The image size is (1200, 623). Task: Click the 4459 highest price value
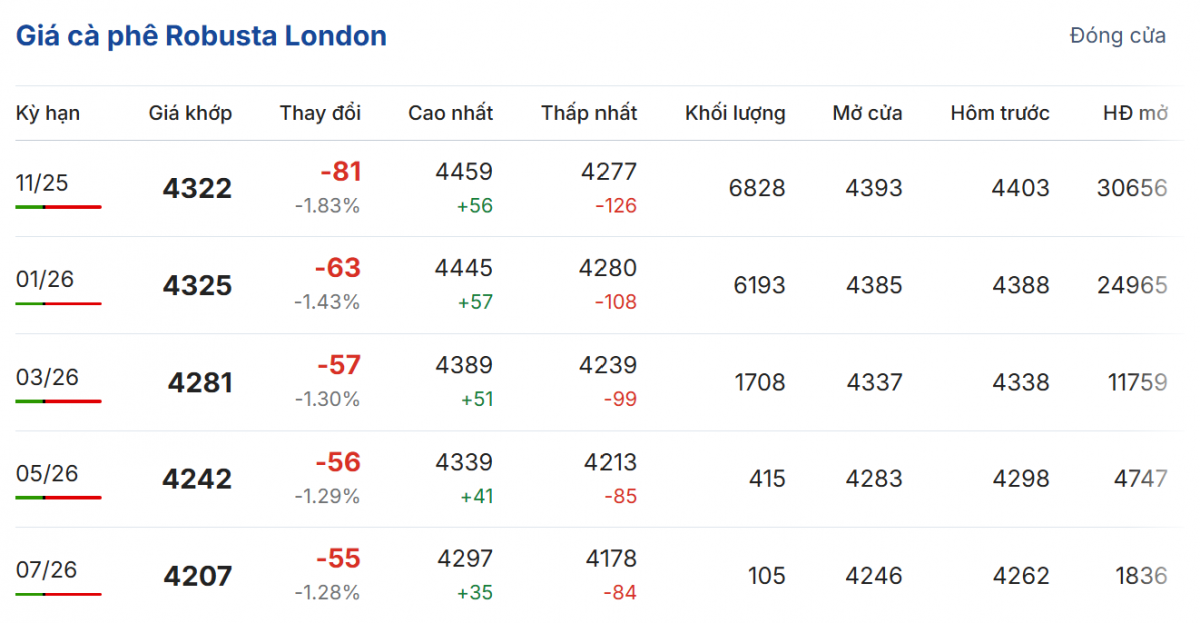[464, 172]
